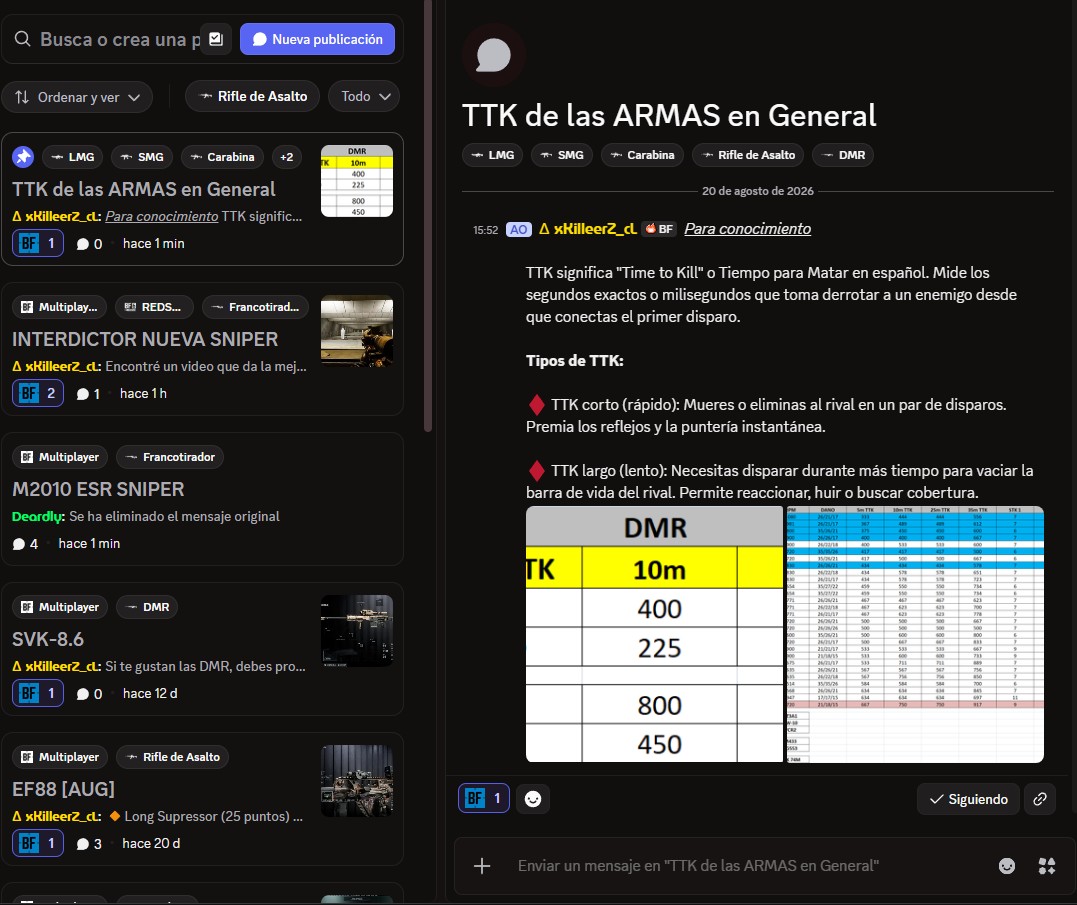
Task: Open xKilleerZ_cL profile in thread
Action: 595,229
